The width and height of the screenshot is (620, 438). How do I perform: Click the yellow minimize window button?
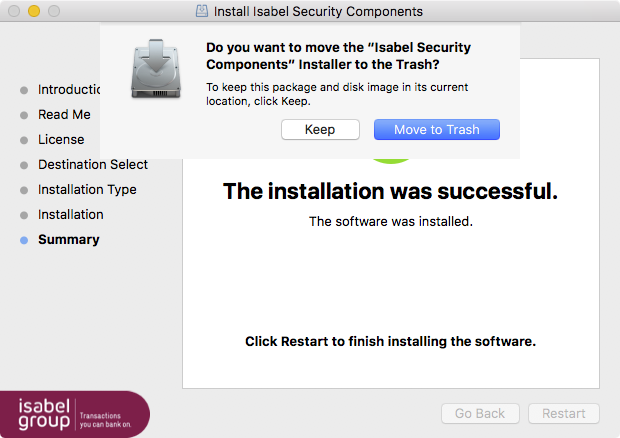(34, 11)
